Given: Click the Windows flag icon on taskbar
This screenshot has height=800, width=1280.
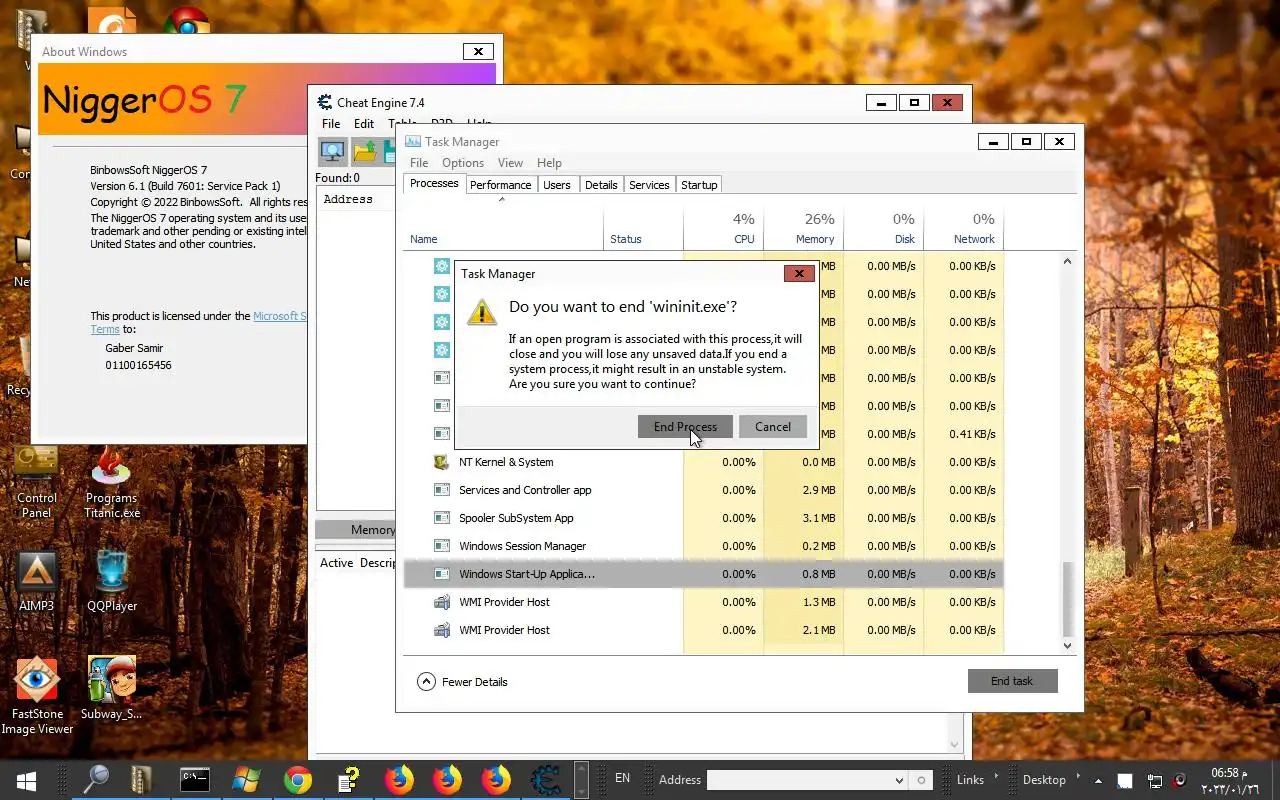Looking at the screenshot, I should click(246, 780).
